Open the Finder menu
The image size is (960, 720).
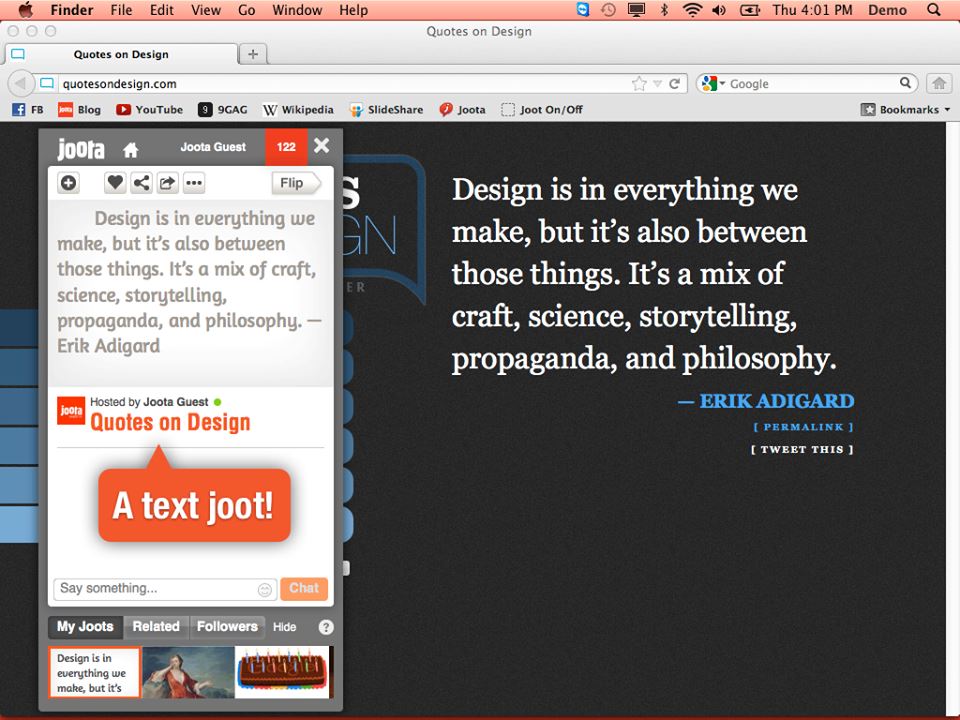(x=72, y=10)
